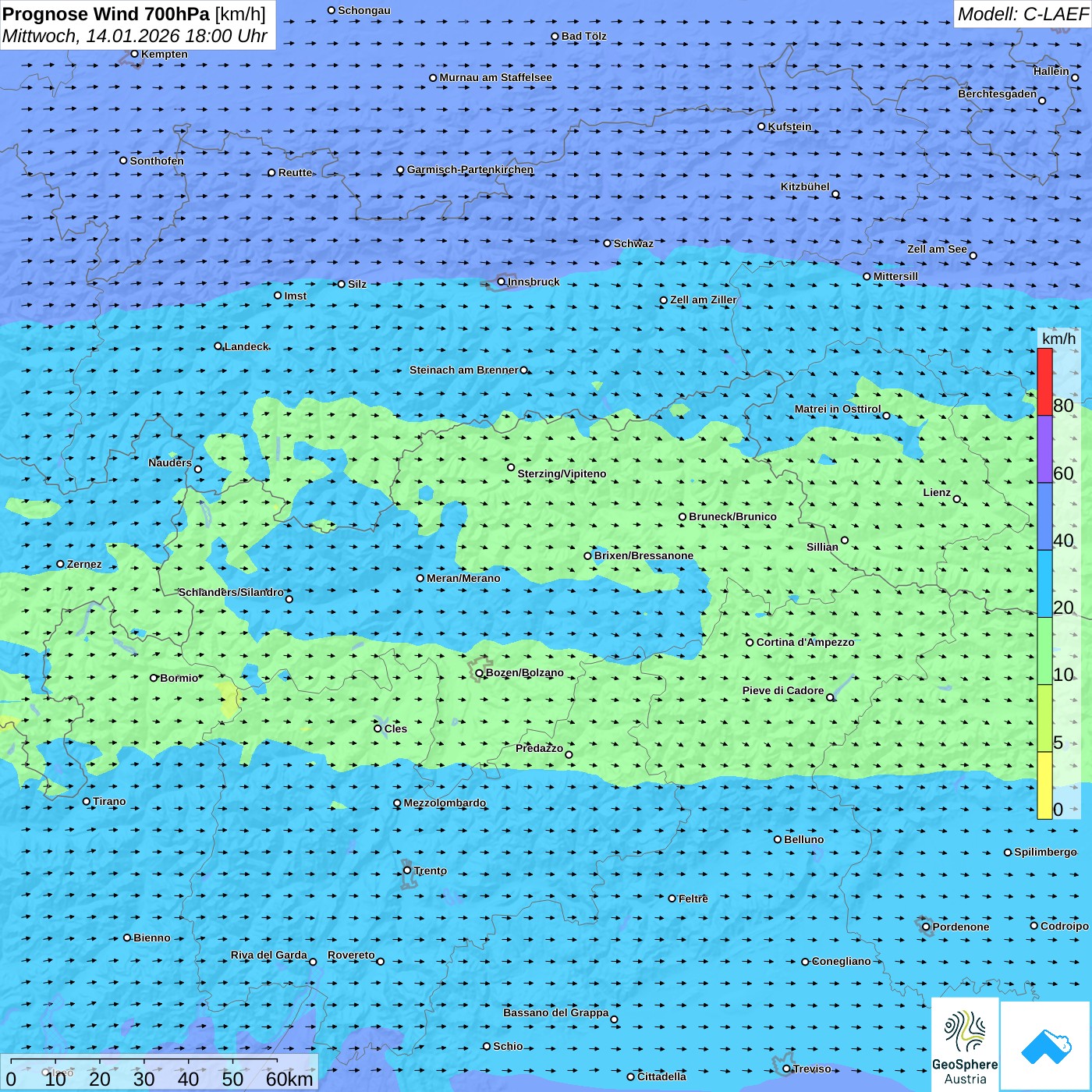Screen dimensions: 1092x1092
Task: Click the Belluno location dot
Action: point(777,839)
